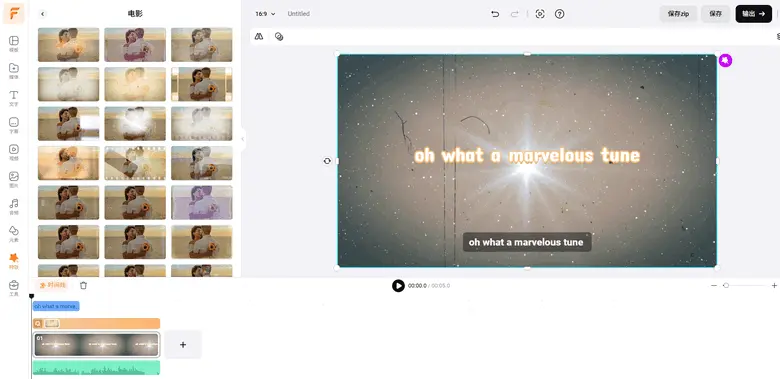Open the 16:9 aspect ratio dropdown
780x379 pixels.
tap(265, 14)
